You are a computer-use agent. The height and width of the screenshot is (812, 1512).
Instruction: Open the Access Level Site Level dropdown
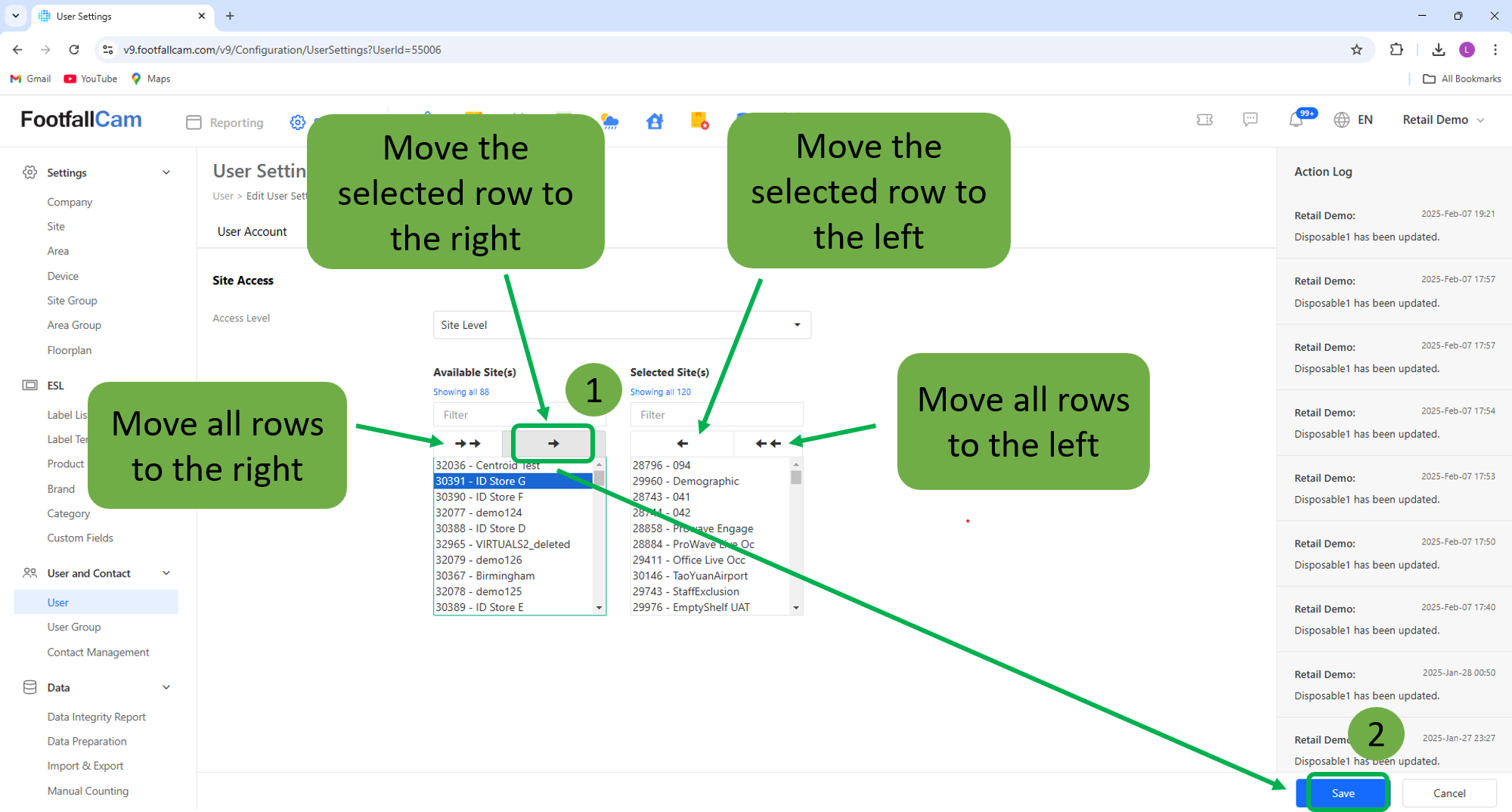coord(621,325)
